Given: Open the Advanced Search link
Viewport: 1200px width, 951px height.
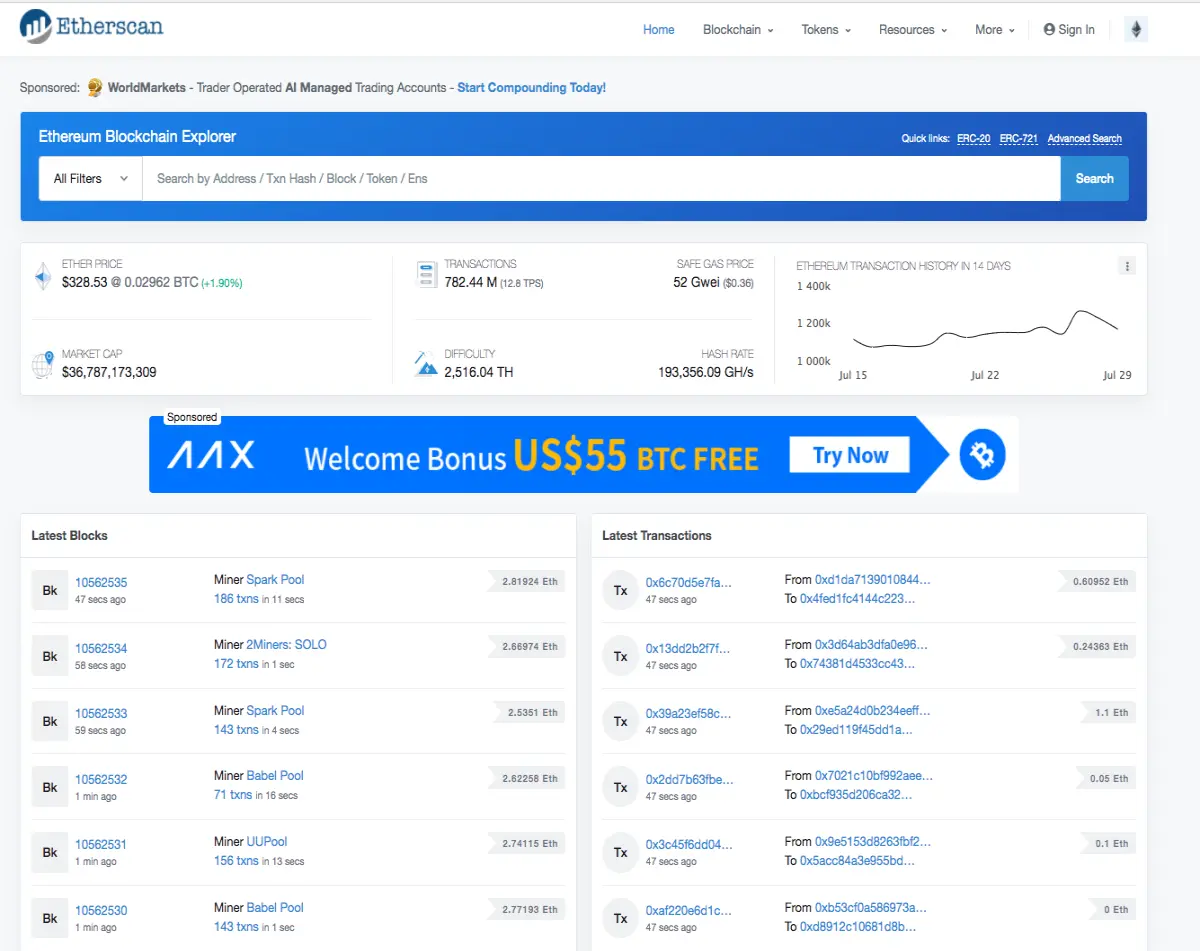Looking at the screenshot, I should pyautogui.click(x=1085, y=139).
